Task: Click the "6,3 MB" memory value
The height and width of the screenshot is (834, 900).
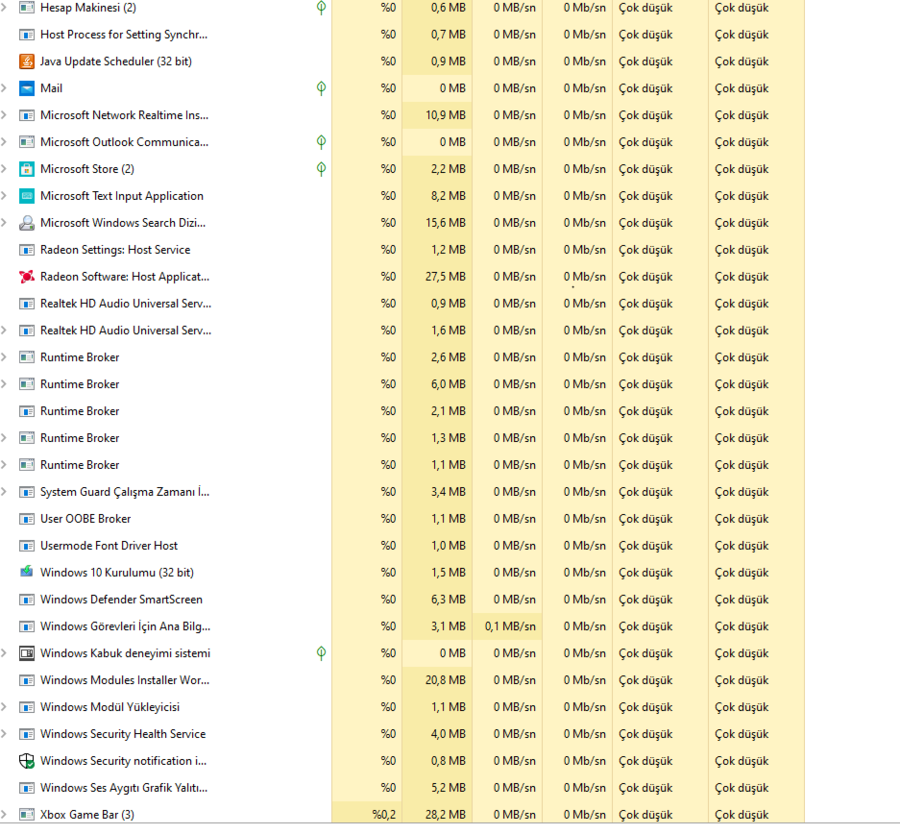Action: click(x=448, y=599)
